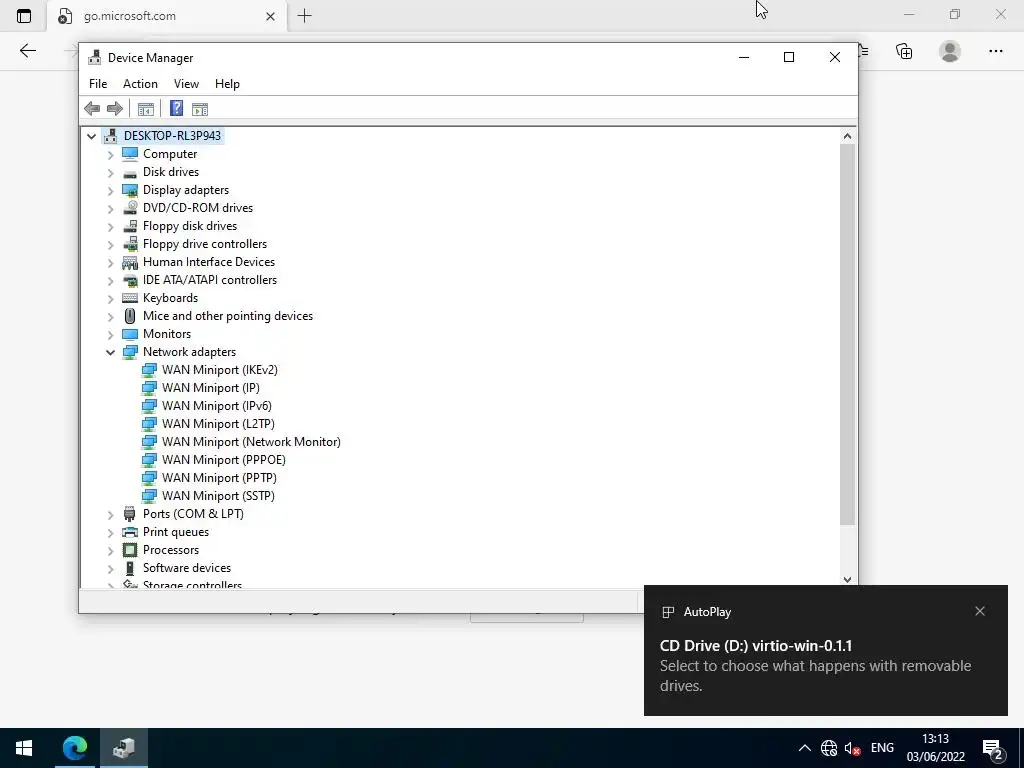This screenshot has height=768, width=1024.
Task: Select the Keyboards icon
Action: [x=130, y=298]
